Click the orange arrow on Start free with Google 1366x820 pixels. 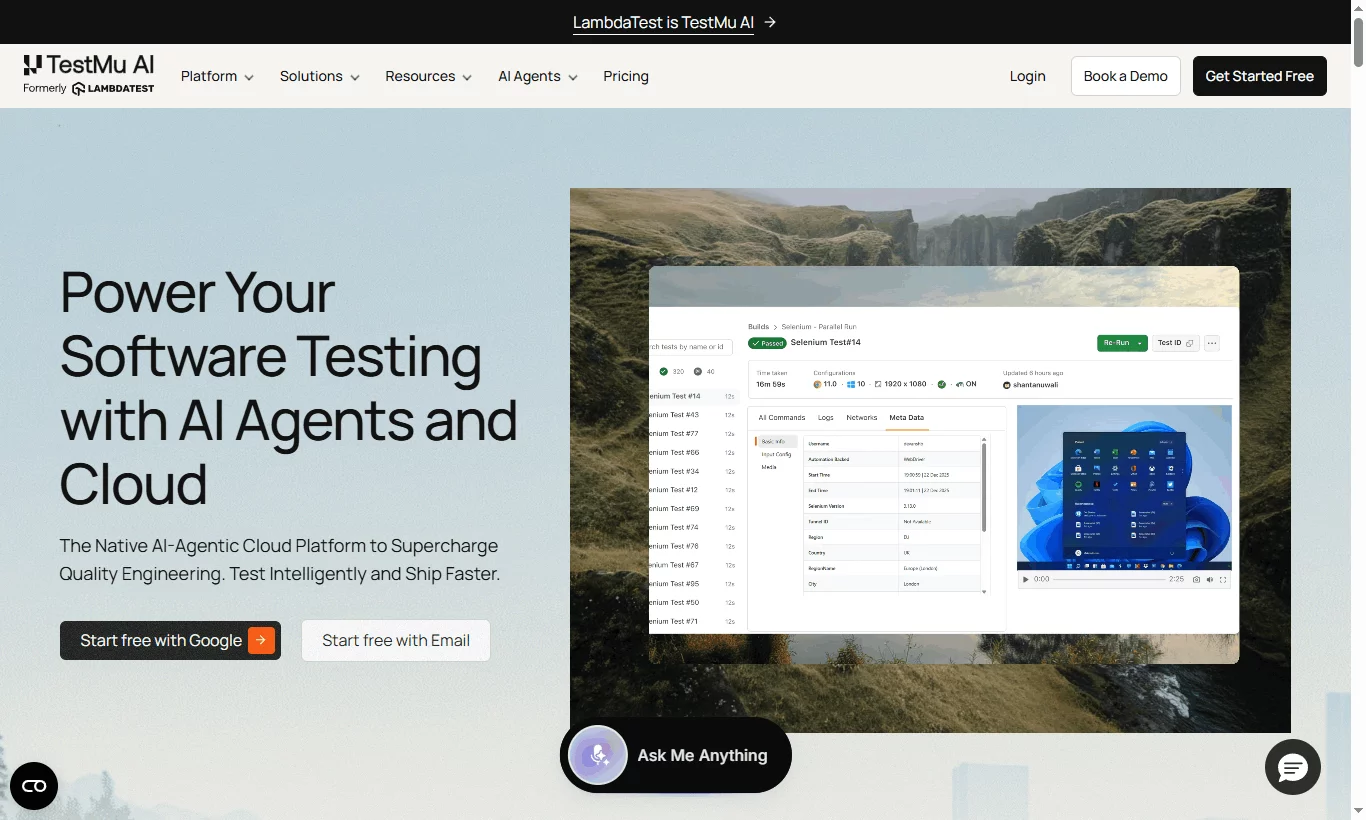click(261, 640)
